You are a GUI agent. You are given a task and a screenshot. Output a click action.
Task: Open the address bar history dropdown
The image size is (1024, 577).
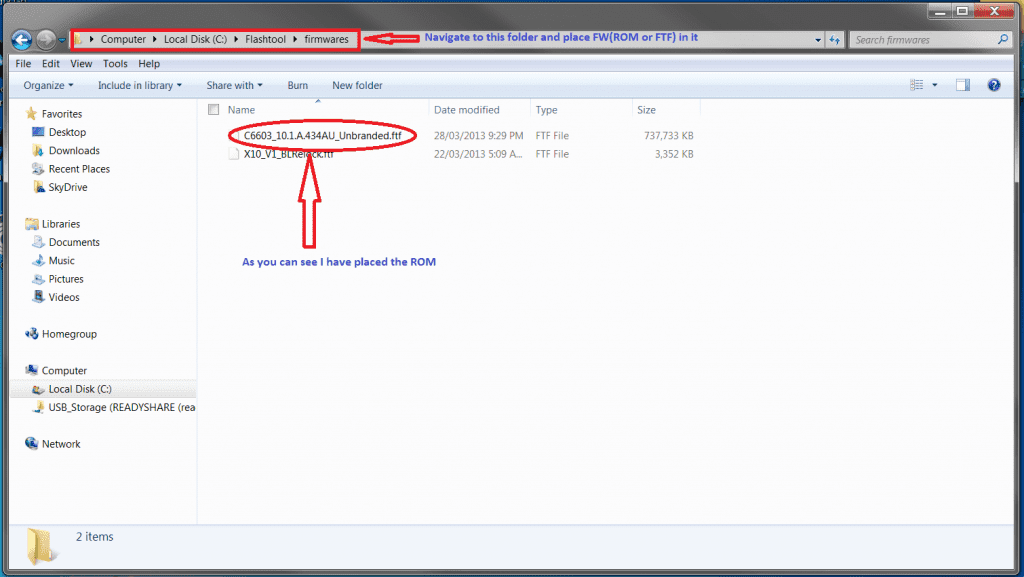pyautogui.click(x=818, y=40)
